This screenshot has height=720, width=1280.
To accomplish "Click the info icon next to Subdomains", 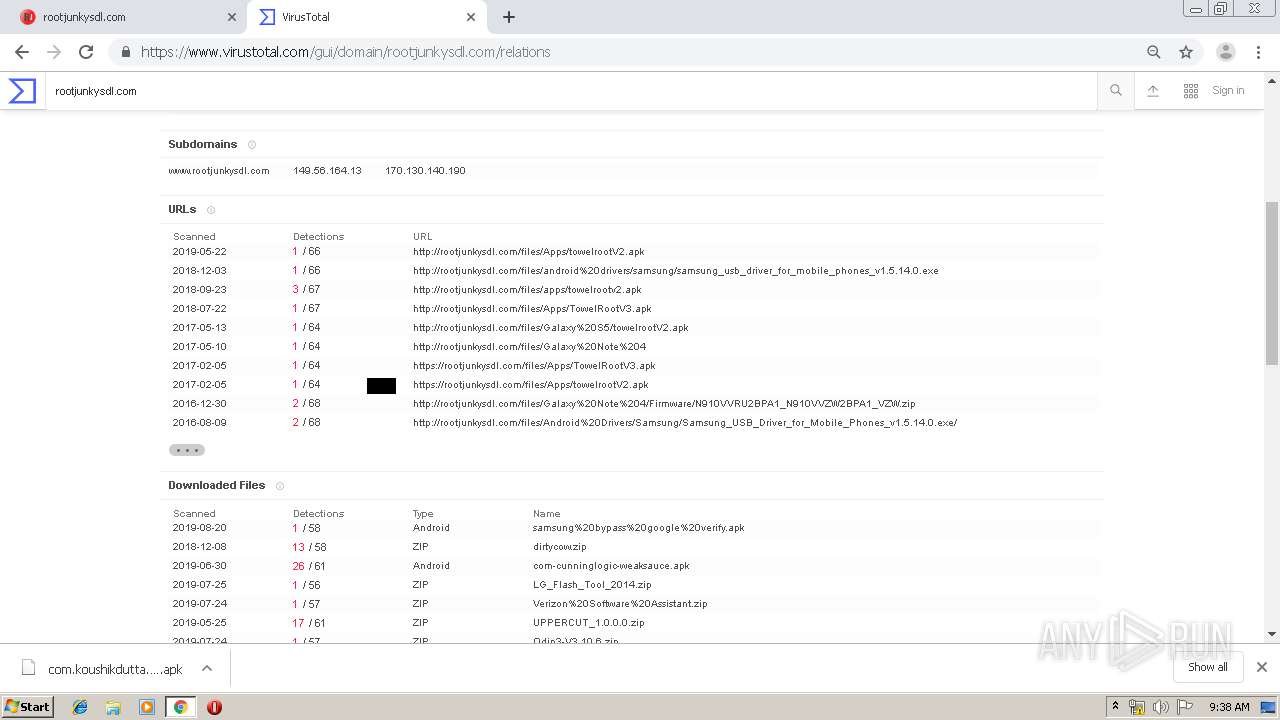I will pos(252,145).
